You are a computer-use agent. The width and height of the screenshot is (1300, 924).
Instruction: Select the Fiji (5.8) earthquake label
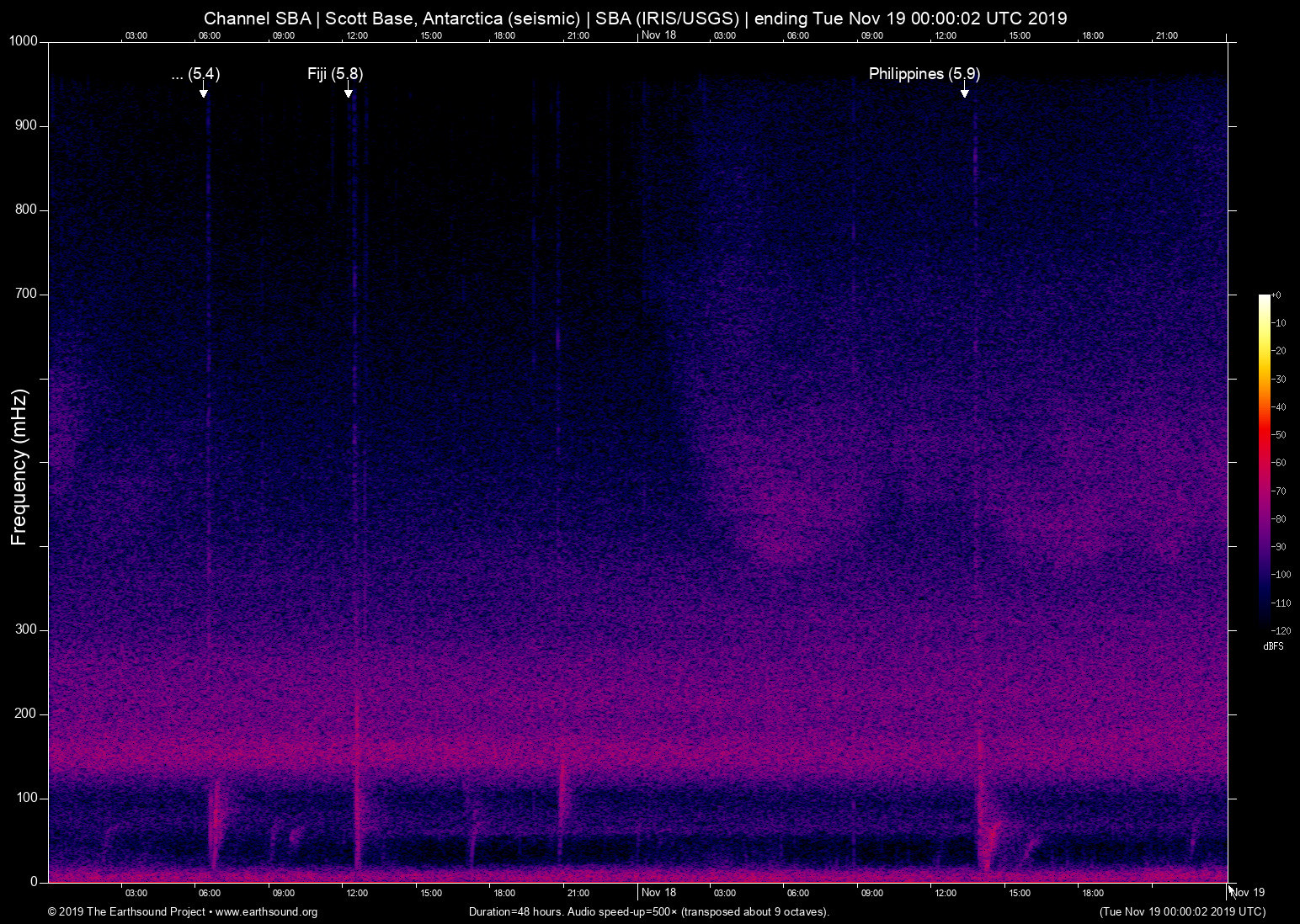point(335,74)
